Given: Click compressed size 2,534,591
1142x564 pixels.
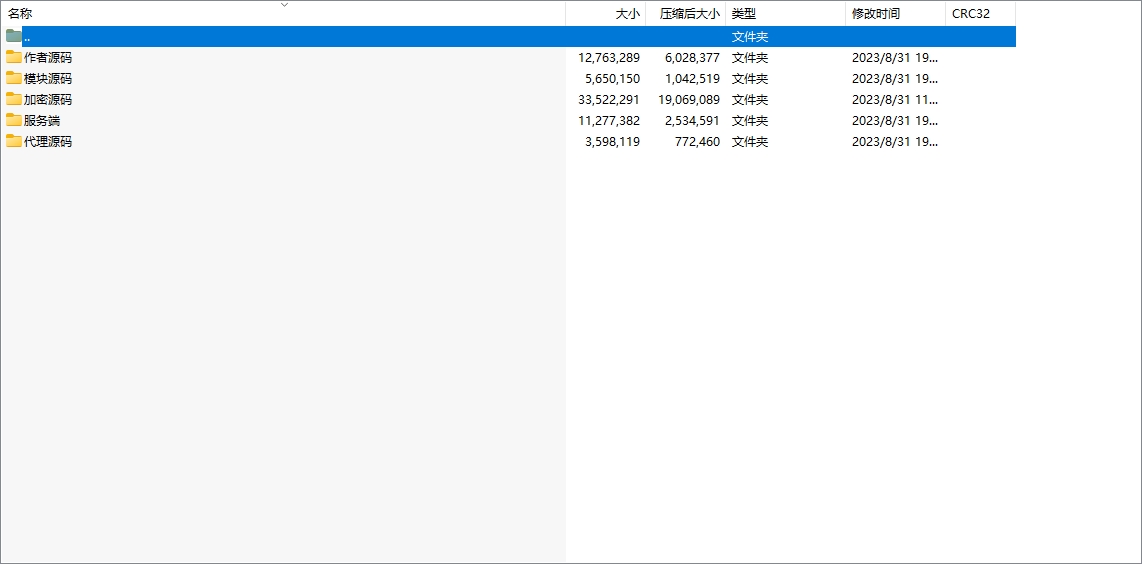Looking at the screenshot, I should click(x=693, y=121).
